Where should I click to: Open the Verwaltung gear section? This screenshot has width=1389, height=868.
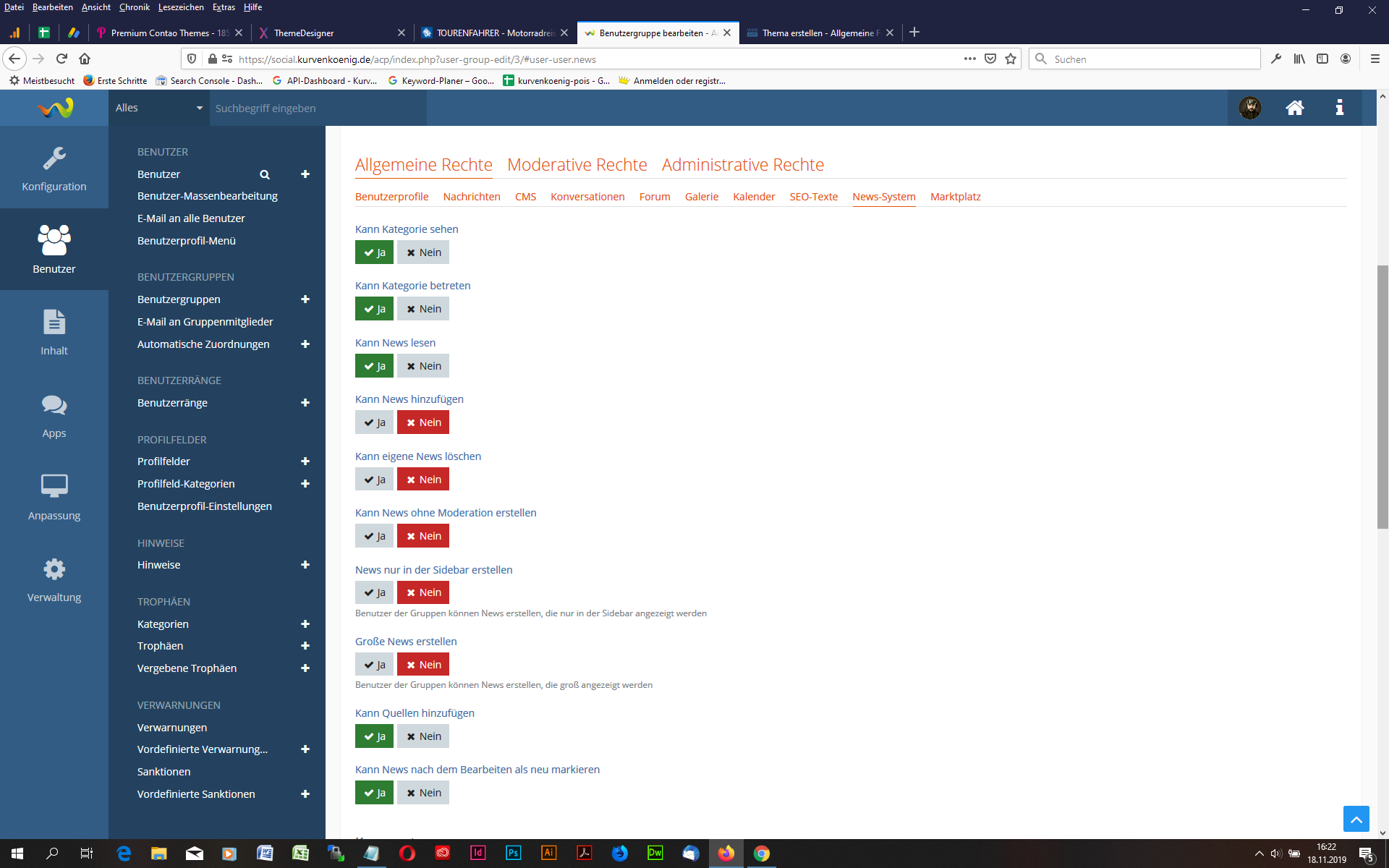point(54,579)
